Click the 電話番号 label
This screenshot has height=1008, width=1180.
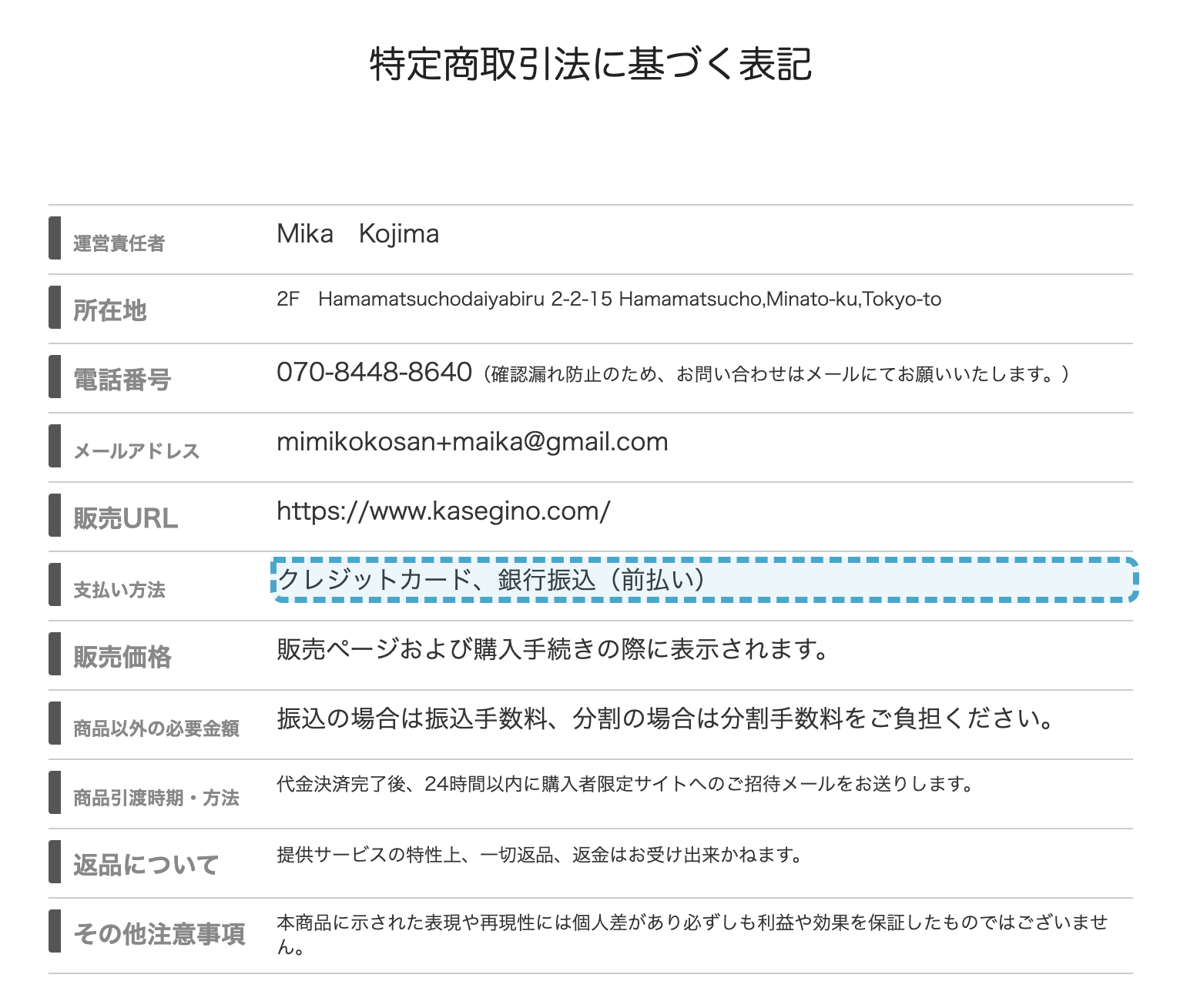pyautogui.click(x=122, y=380)
